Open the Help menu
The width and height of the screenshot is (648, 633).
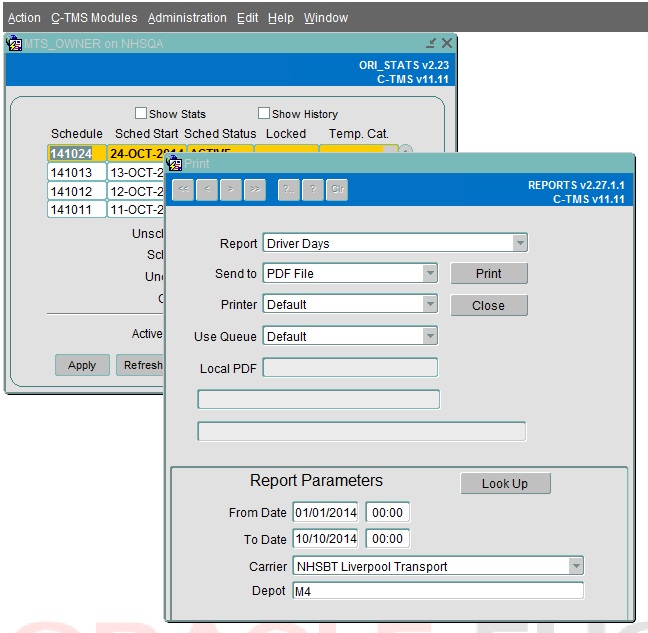(x=281, y=18)
